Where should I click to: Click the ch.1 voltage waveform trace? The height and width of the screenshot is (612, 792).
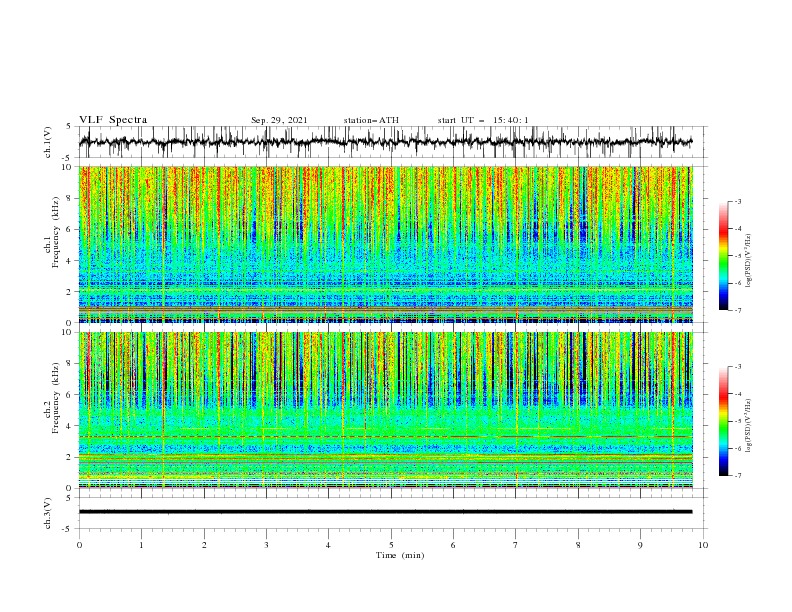click(x=385, y=141)
